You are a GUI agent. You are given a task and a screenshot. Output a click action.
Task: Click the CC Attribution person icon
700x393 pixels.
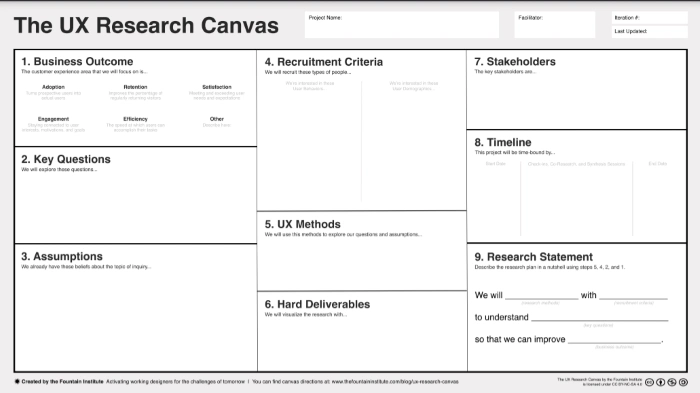pos(661,382)
